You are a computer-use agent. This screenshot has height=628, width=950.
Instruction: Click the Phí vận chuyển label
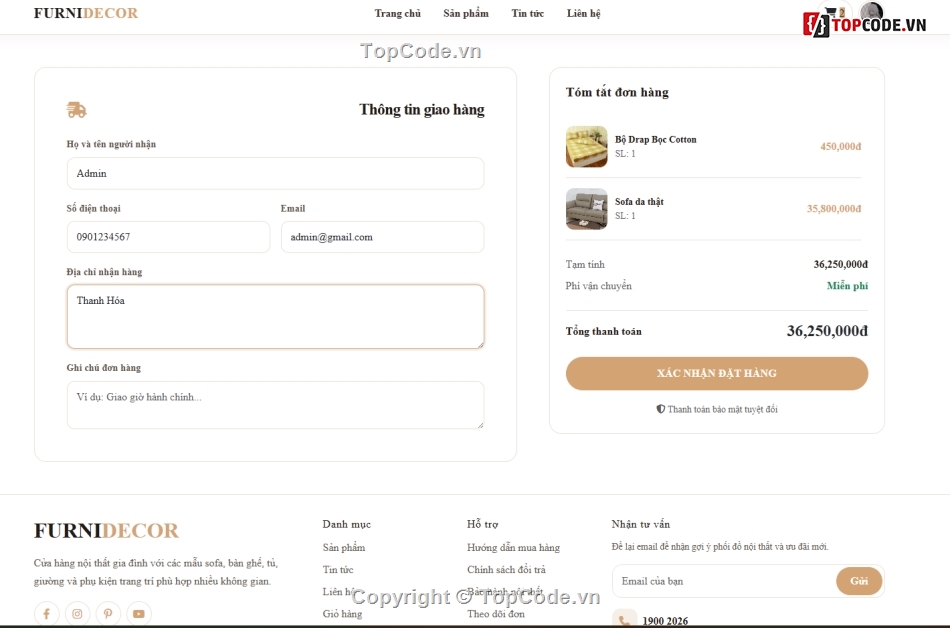(x=599, y=286)
